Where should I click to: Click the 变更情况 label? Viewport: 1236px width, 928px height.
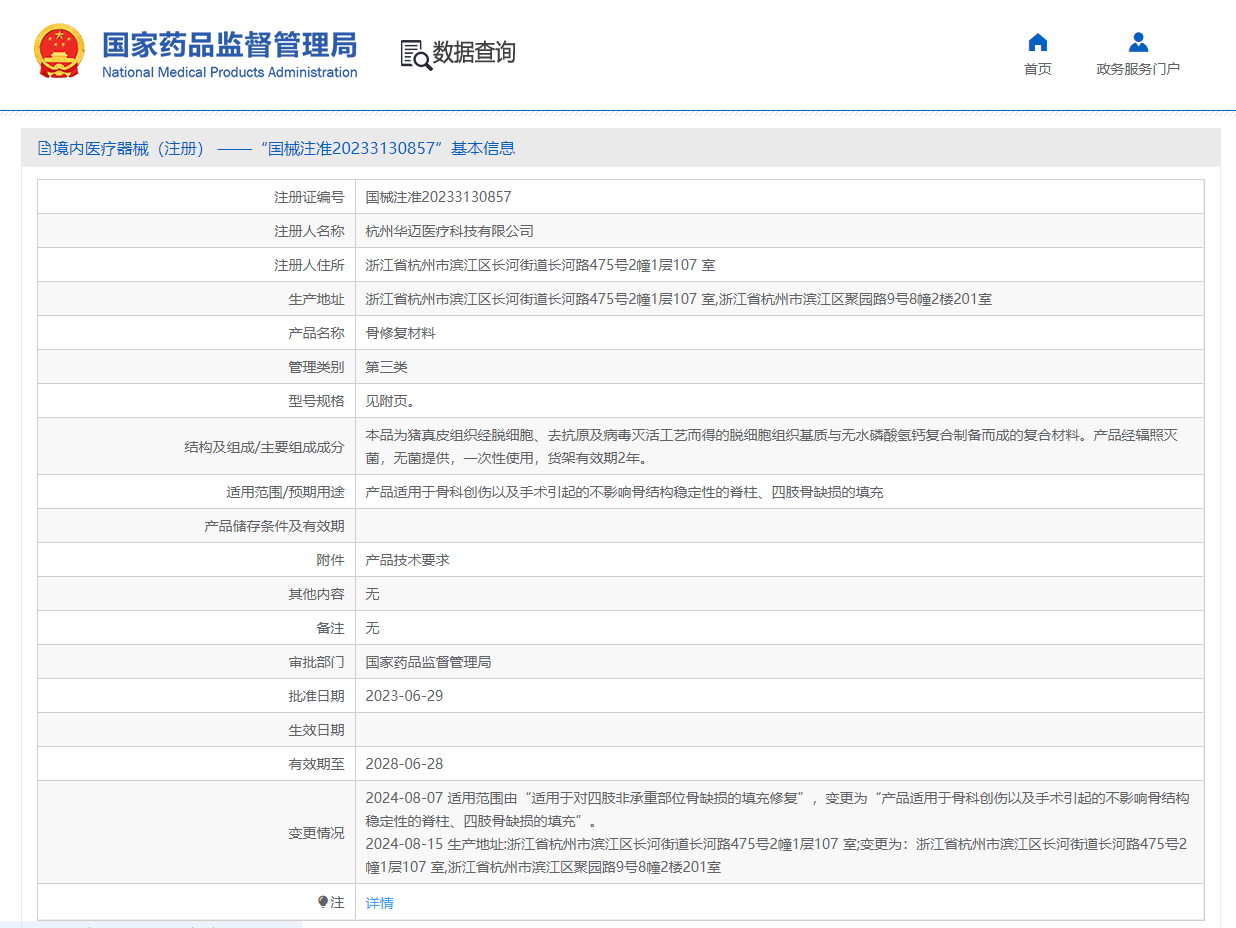316,833
